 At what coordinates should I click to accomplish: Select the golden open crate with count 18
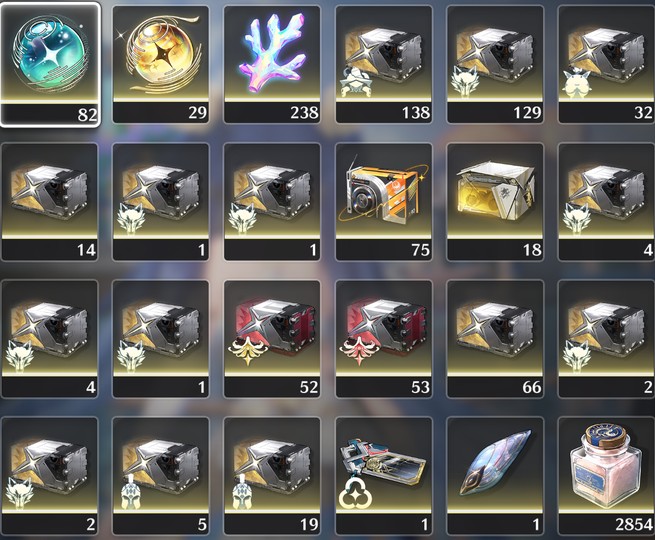[495, 202]
